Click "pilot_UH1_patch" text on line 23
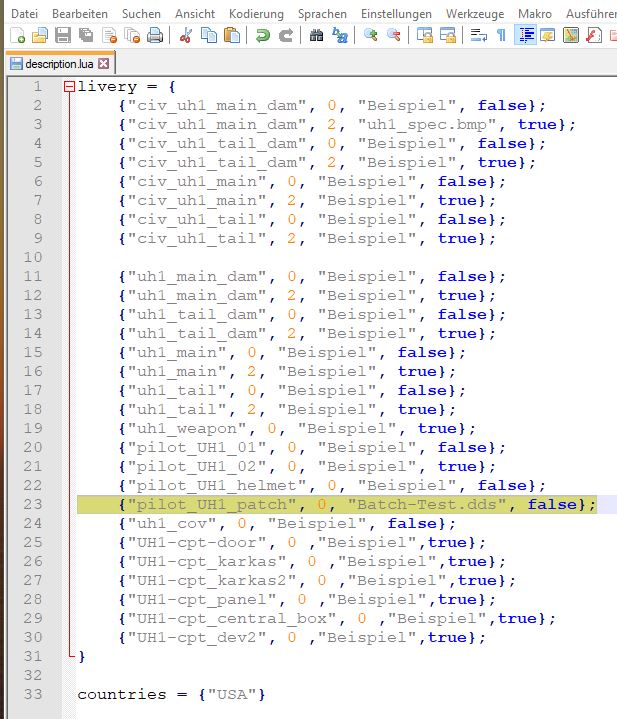 click(213, 504)
